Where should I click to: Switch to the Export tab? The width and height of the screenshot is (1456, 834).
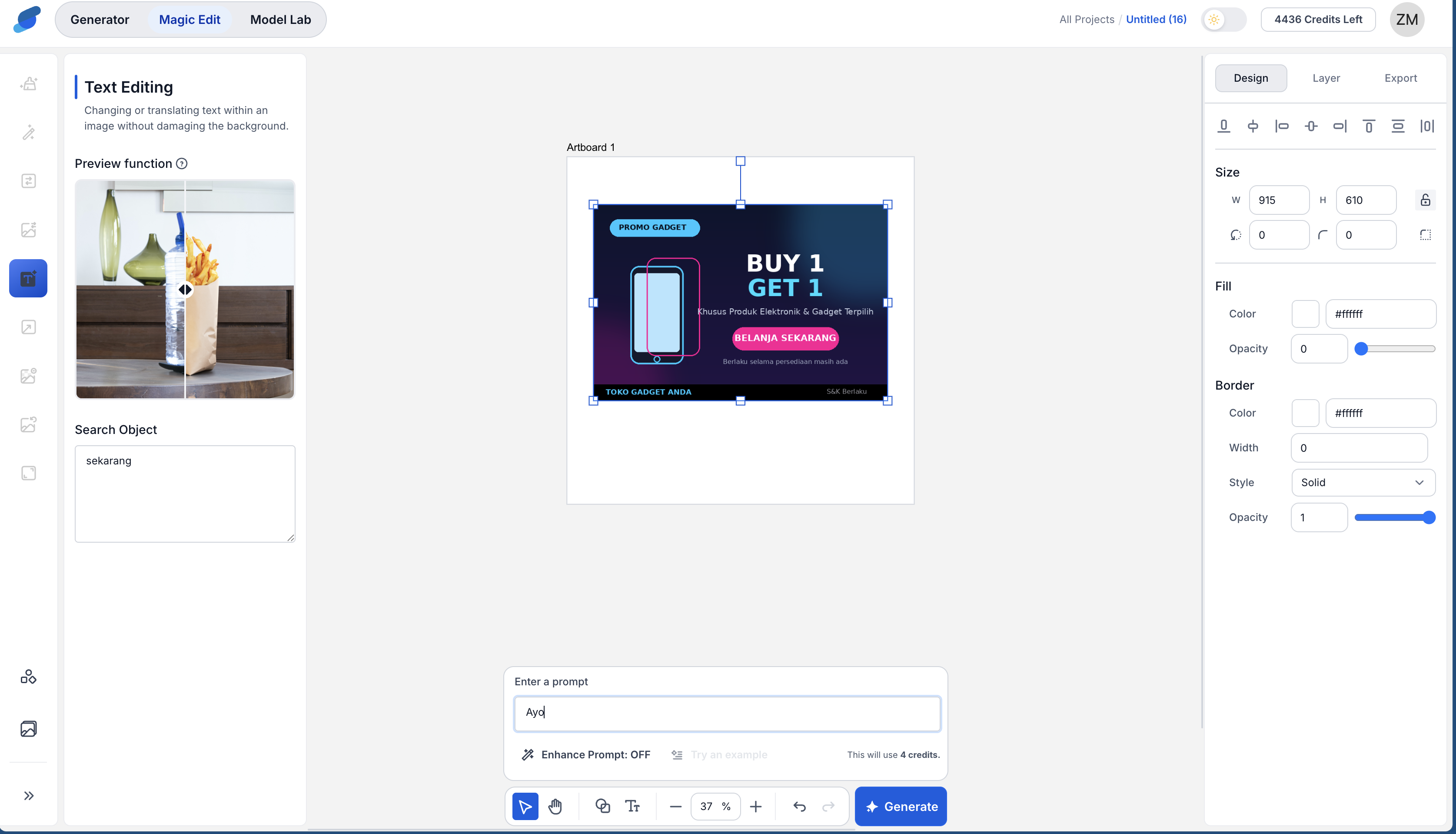click(1400, 78)
